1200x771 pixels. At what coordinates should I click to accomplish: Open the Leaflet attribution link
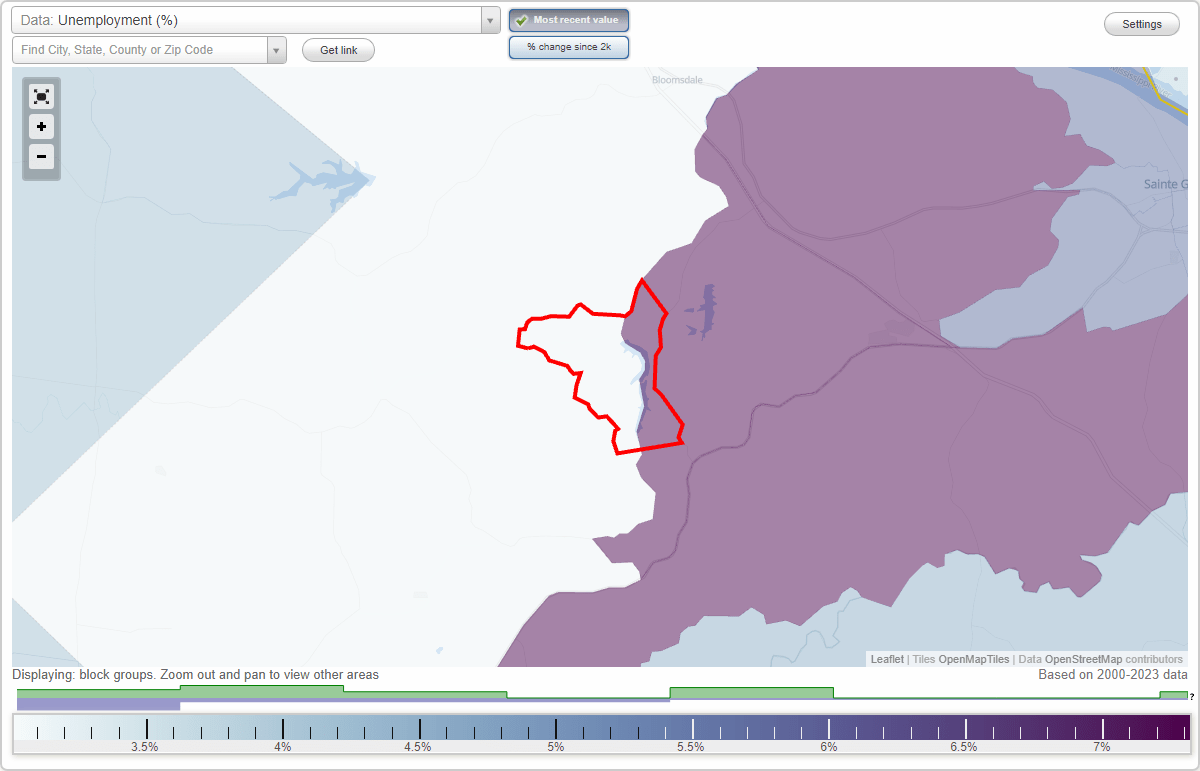887,659
